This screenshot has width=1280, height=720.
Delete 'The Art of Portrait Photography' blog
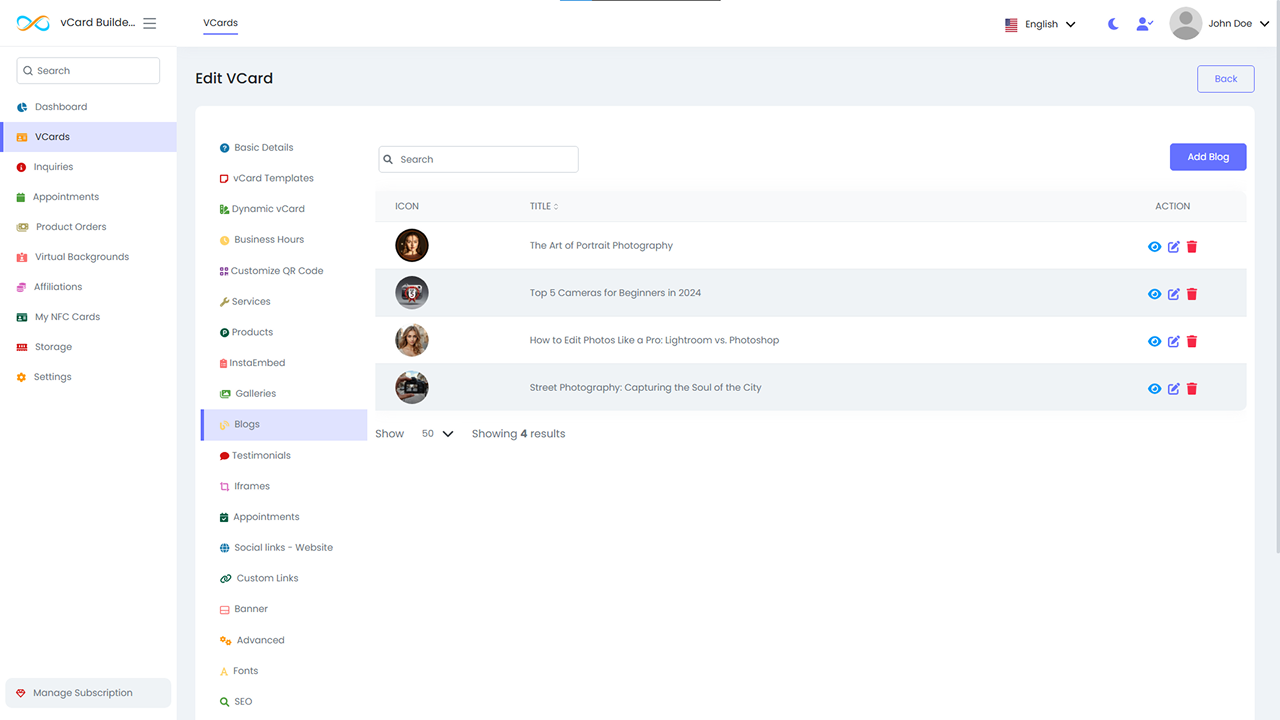(x=1192, y=247)
